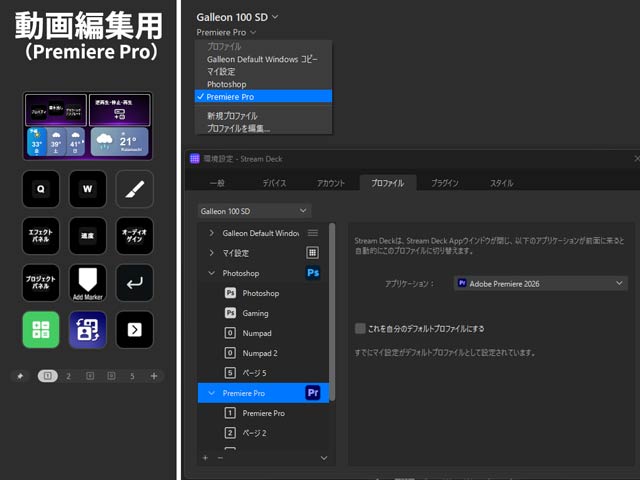Close the Stream Deck preferences window
This screenshot has height=480, width=640.
[637, 158]
